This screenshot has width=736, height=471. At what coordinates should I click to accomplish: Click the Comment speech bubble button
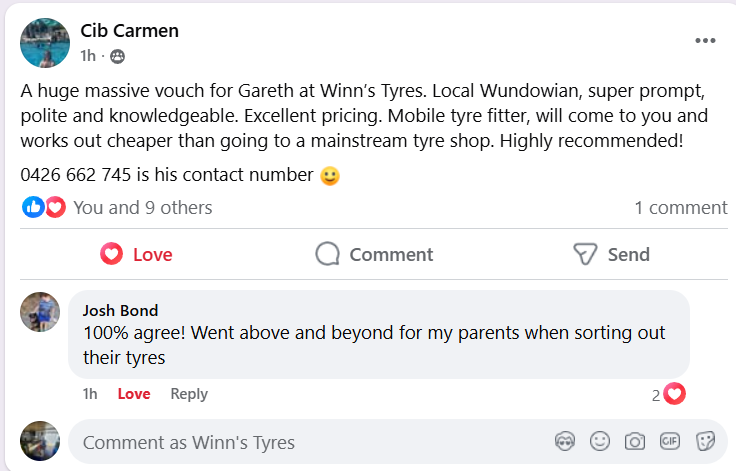coord(374,254)
